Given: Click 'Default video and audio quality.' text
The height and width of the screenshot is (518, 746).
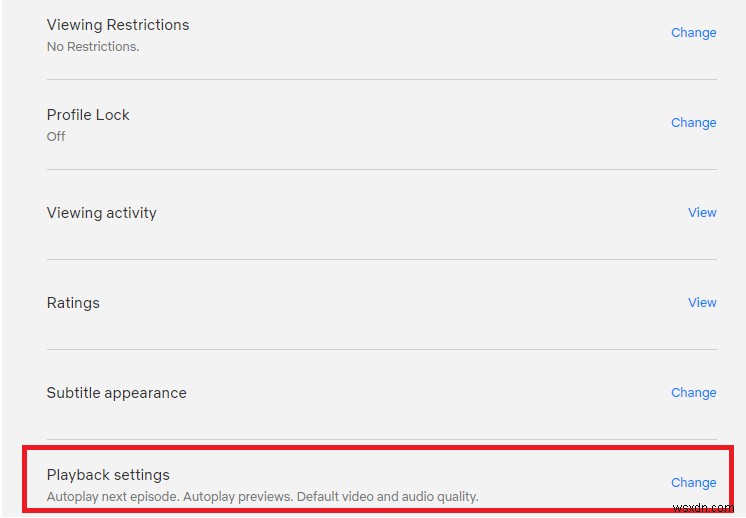Looking at the screenshot, I should pos(383,496).
